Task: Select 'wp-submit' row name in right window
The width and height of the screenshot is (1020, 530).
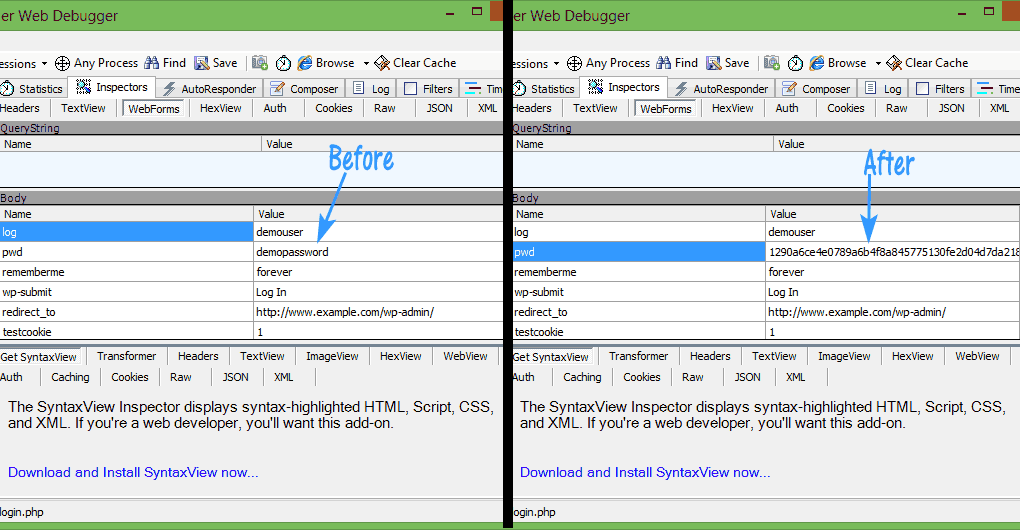Action: [539, 292]
